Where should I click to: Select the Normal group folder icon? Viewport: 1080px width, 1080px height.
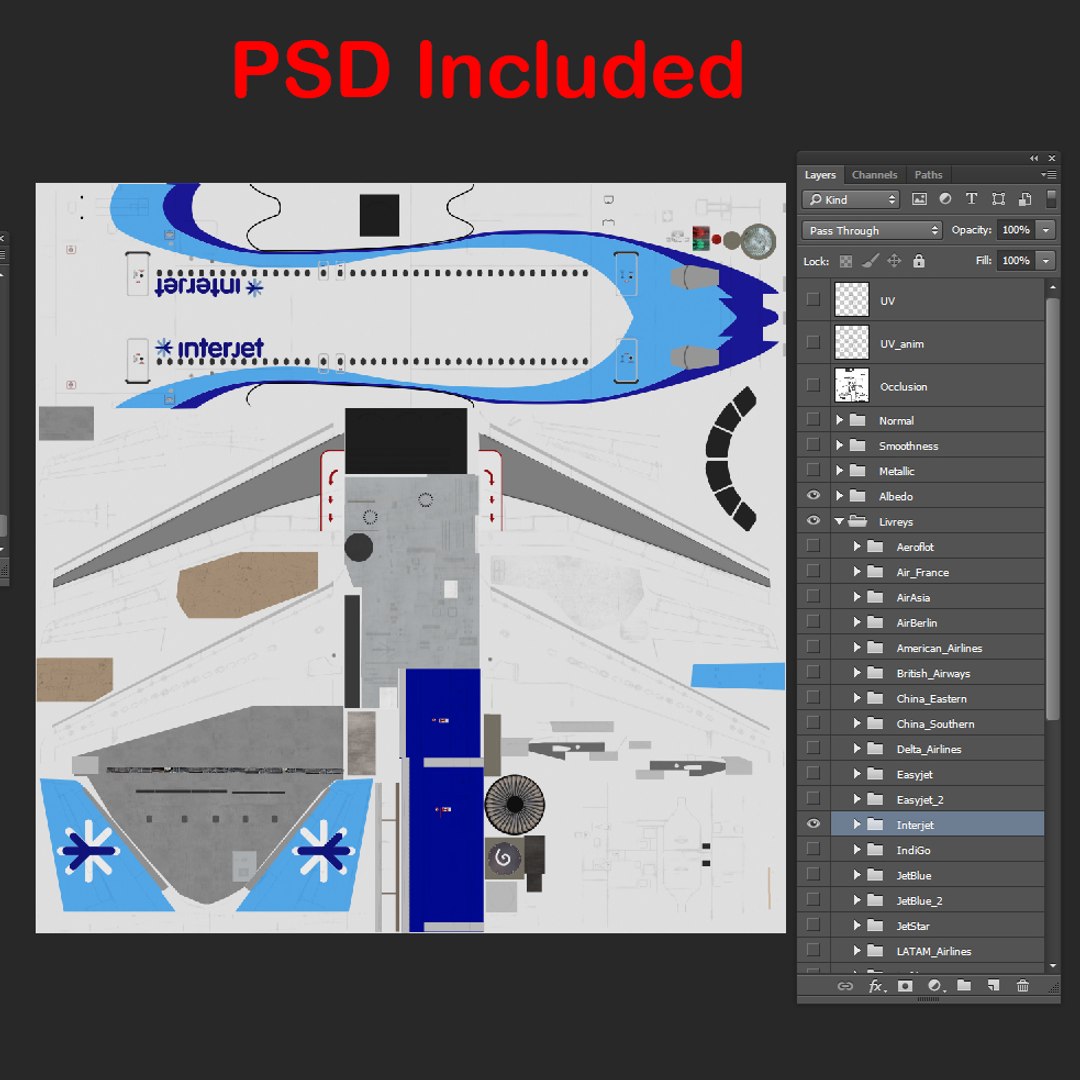[858, 420]
